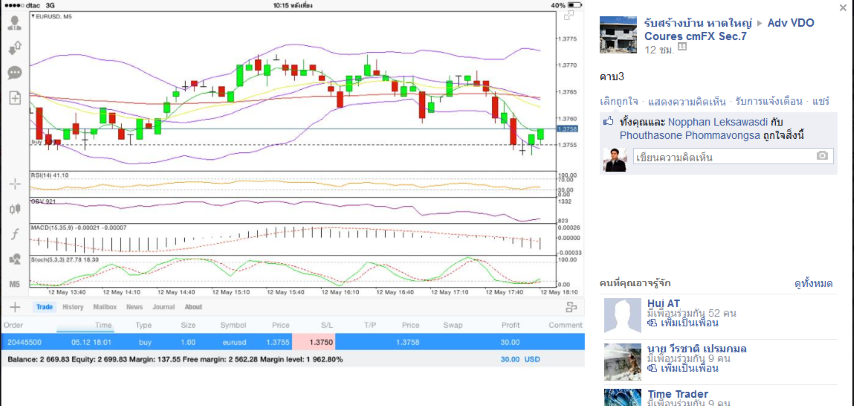Click the objects icon above M5

pos(15,259)
